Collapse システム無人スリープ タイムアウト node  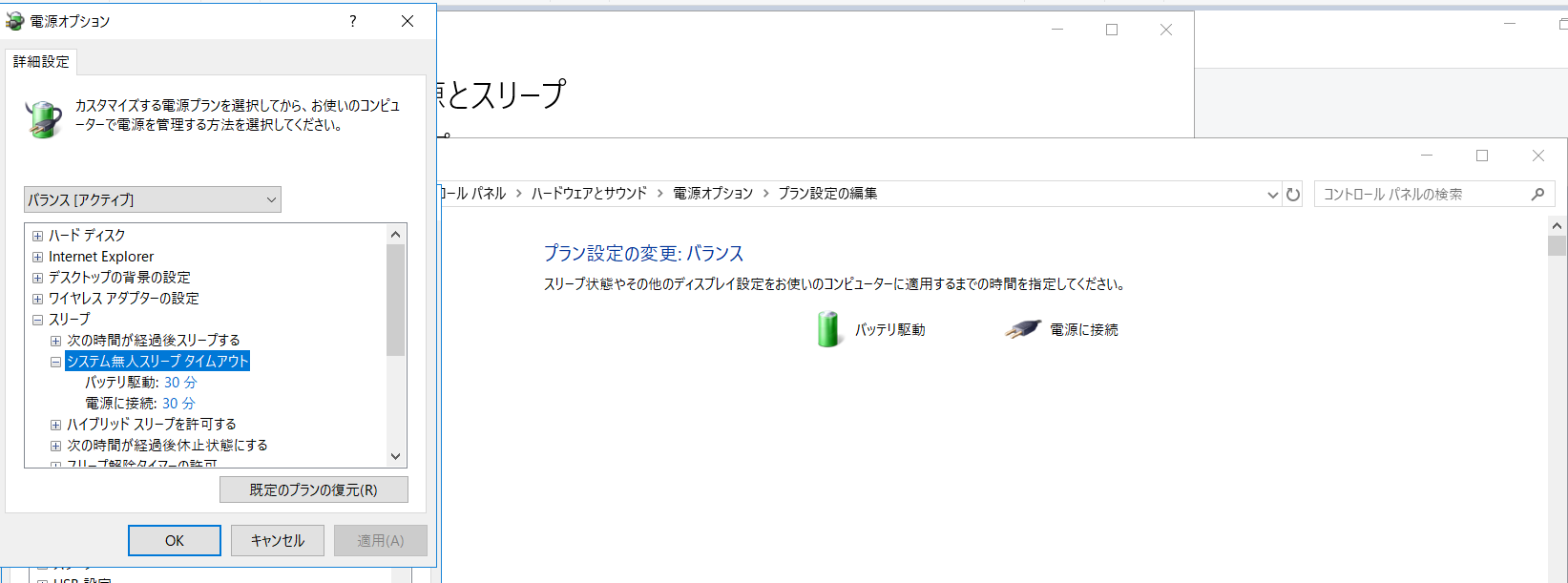point(55,362)
